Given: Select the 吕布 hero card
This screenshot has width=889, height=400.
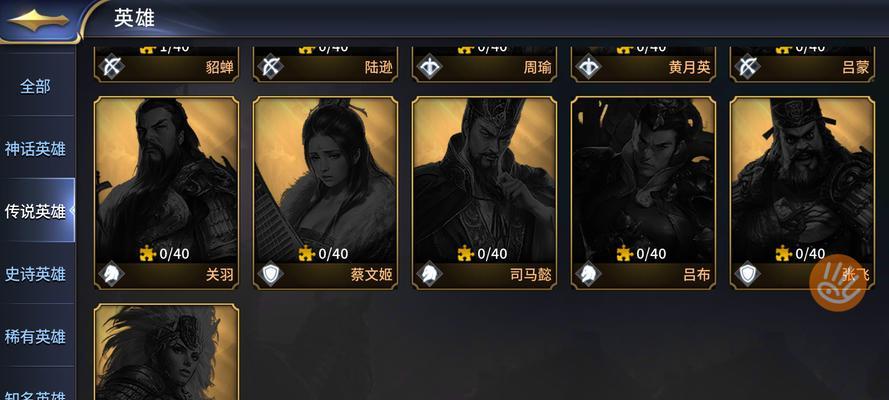Looking at the screenshot, I should (x=643, y=193).
